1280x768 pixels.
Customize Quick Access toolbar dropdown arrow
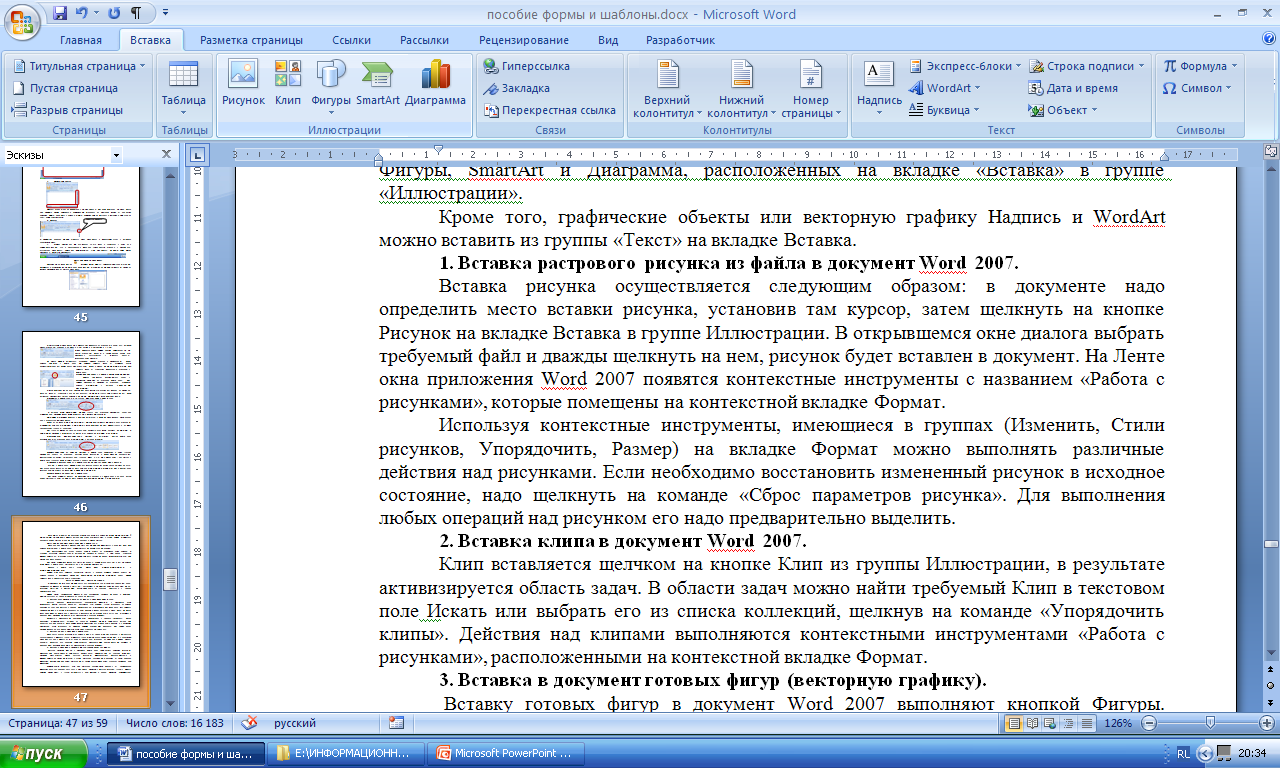164,14
